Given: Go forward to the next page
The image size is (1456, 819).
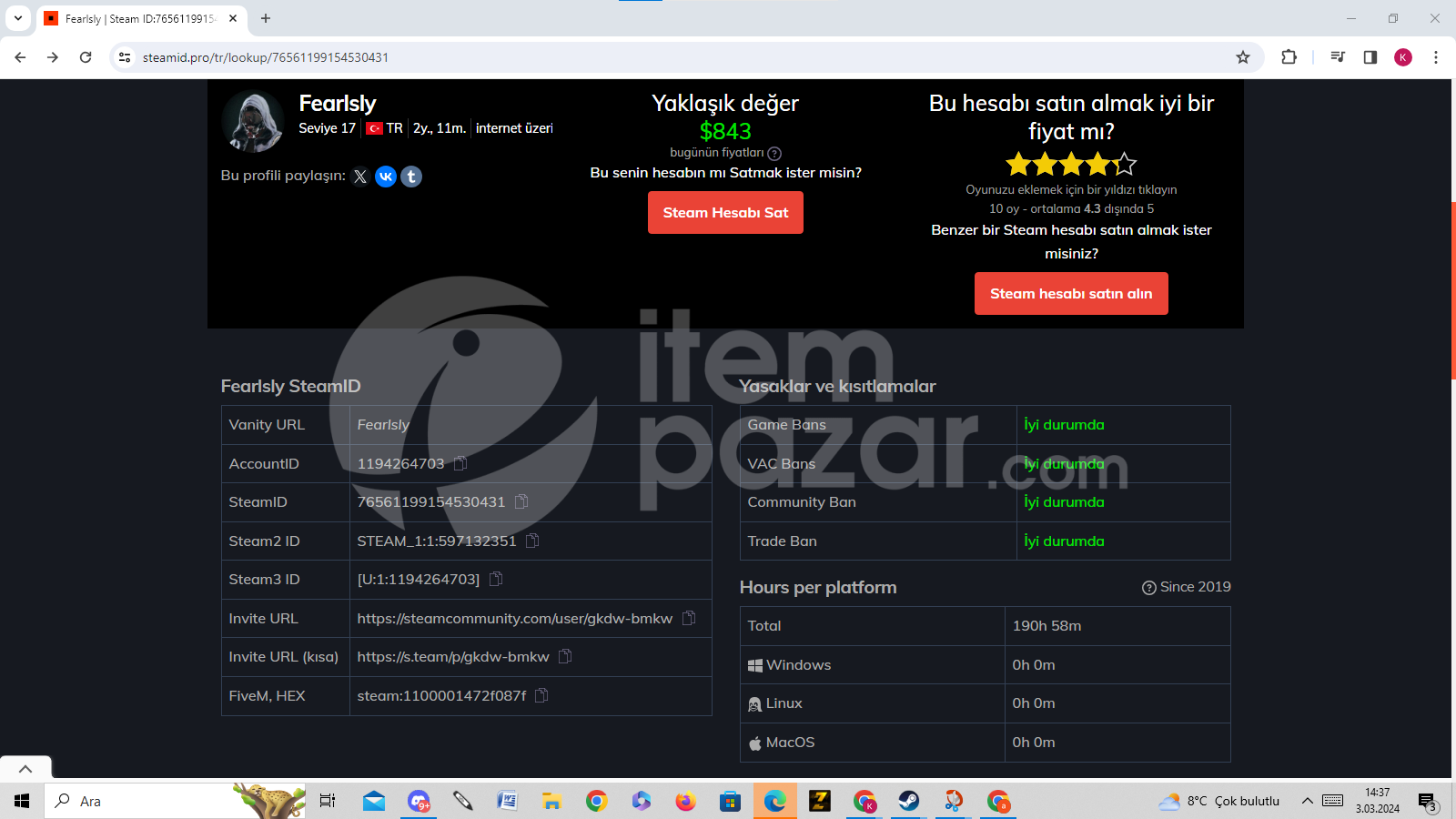Looking at the screenshot, I should [53, 57].
